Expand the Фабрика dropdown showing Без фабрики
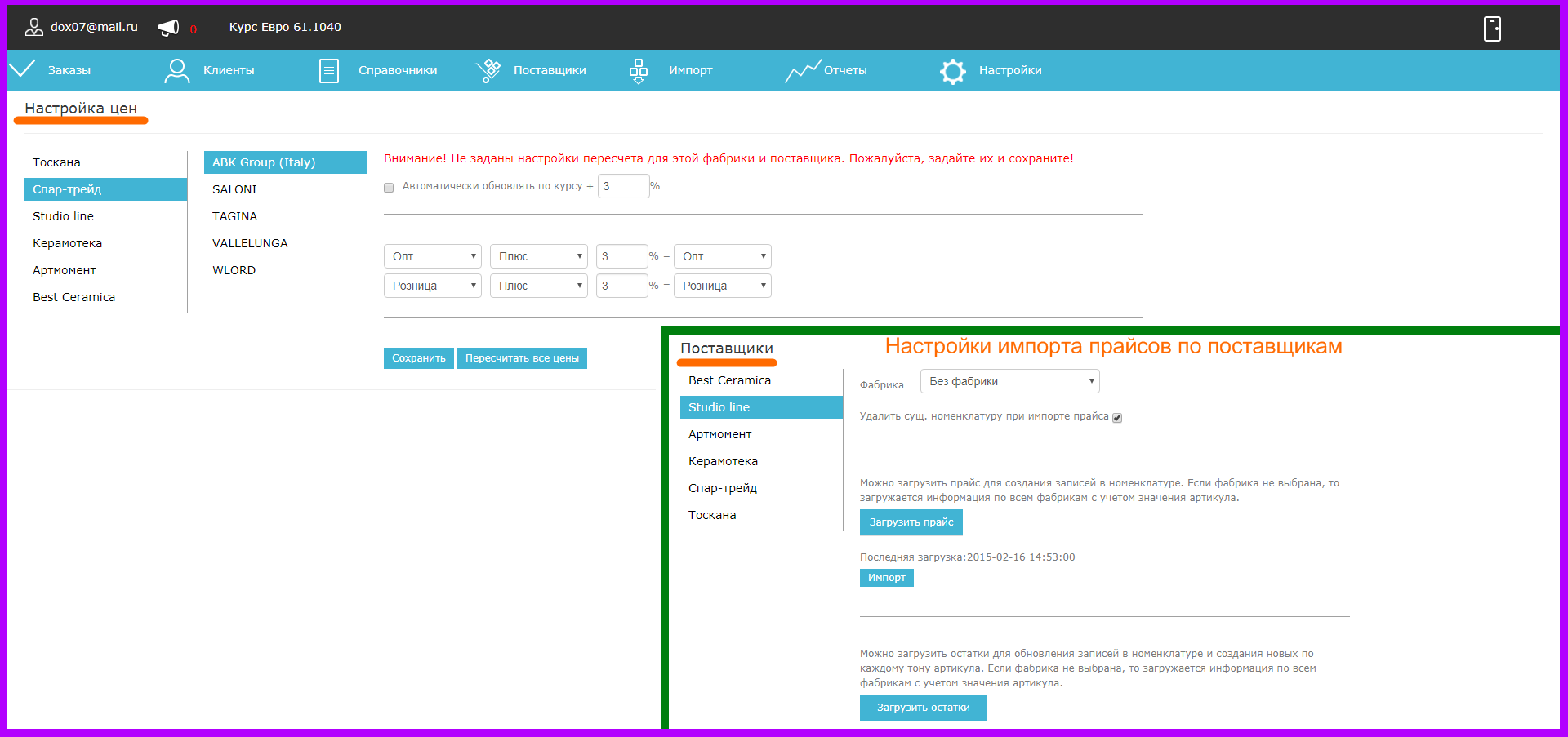This screenshot has height=737, width=1568. 1009,381
